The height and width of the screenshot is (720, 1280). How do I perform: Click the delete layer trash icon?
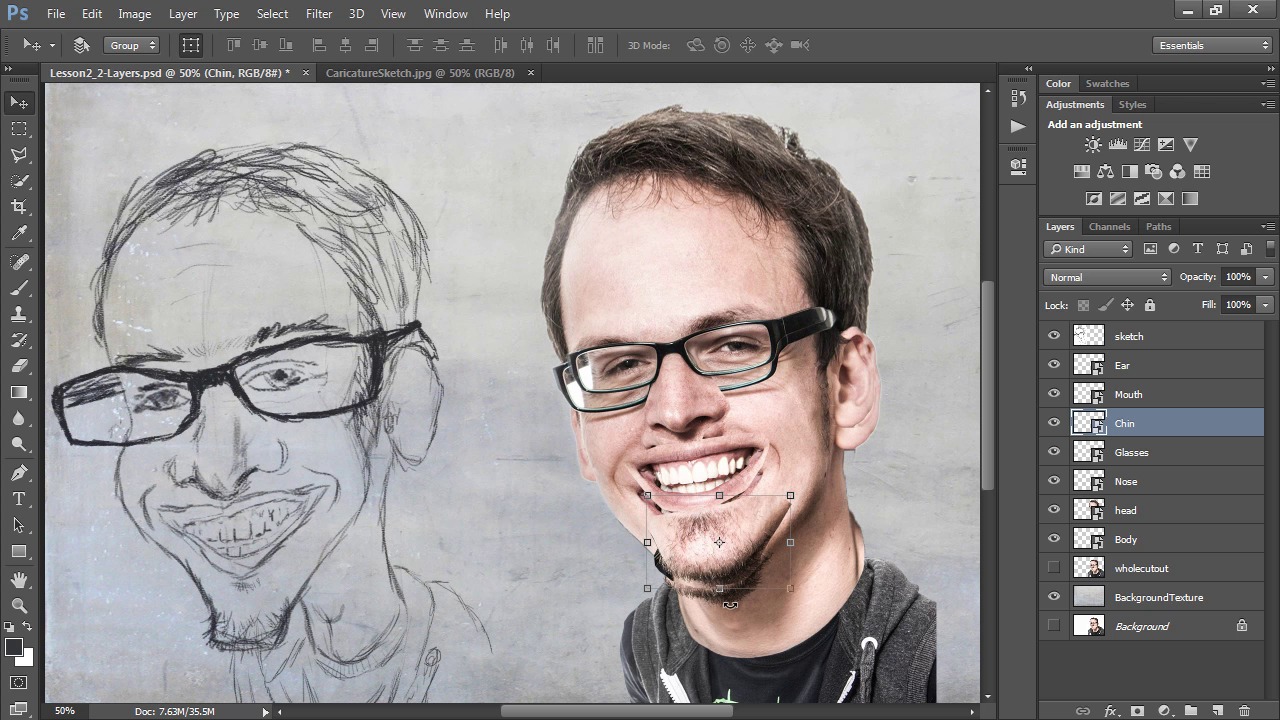tap(1244, 711)
